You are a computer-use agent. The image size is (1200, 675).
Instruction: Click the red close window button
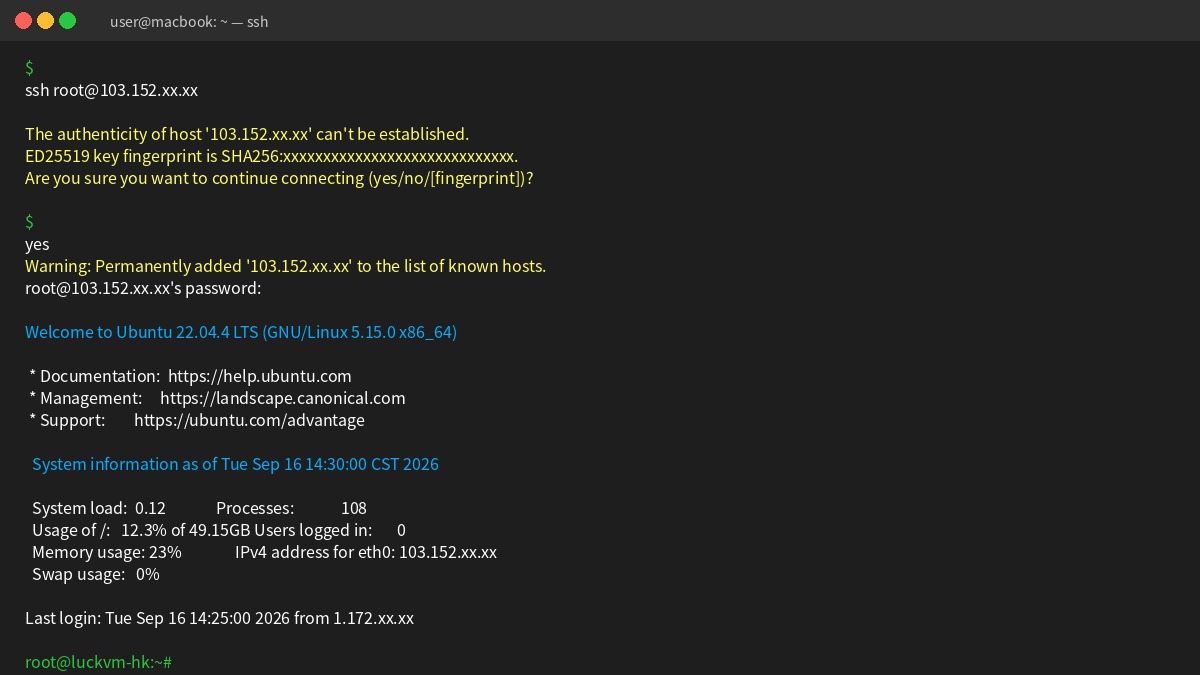click(23, 20)
